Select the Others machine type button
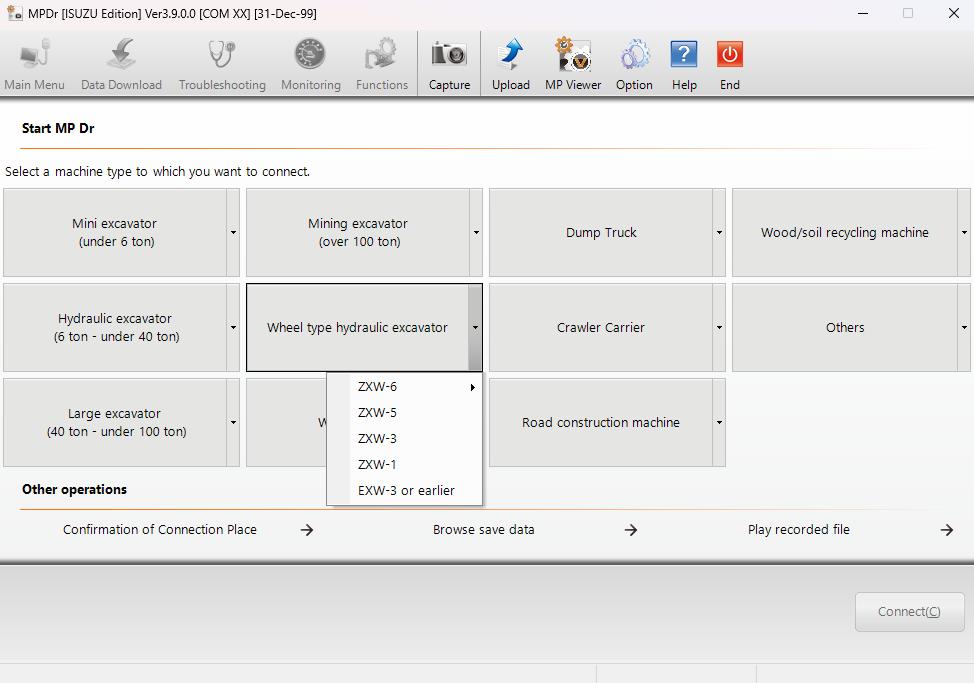Screen dimensions: 974x683 click(845, 327)
